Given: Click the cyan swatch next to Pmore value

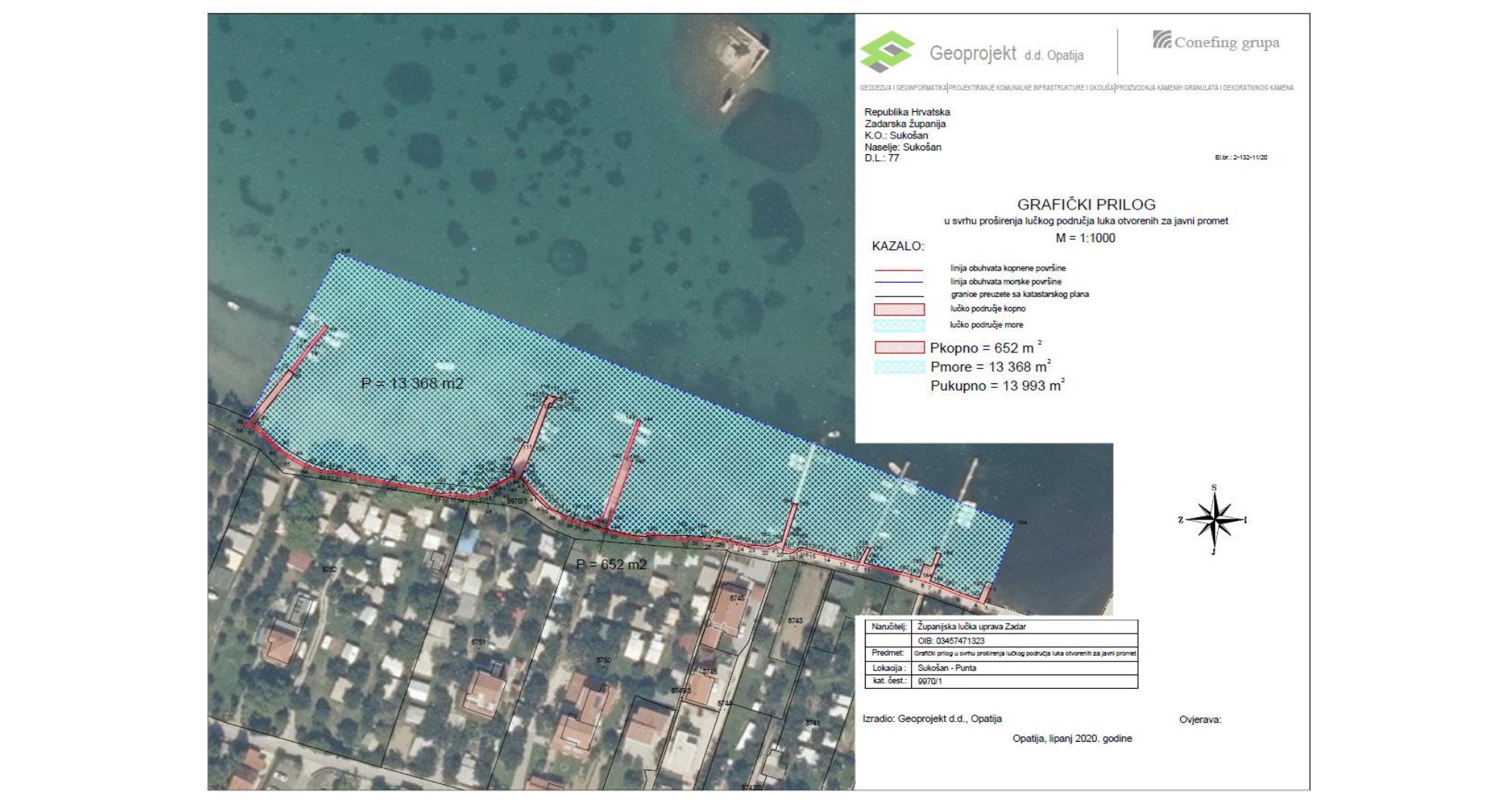Looking at the screenshot, I should pos(899,367).
